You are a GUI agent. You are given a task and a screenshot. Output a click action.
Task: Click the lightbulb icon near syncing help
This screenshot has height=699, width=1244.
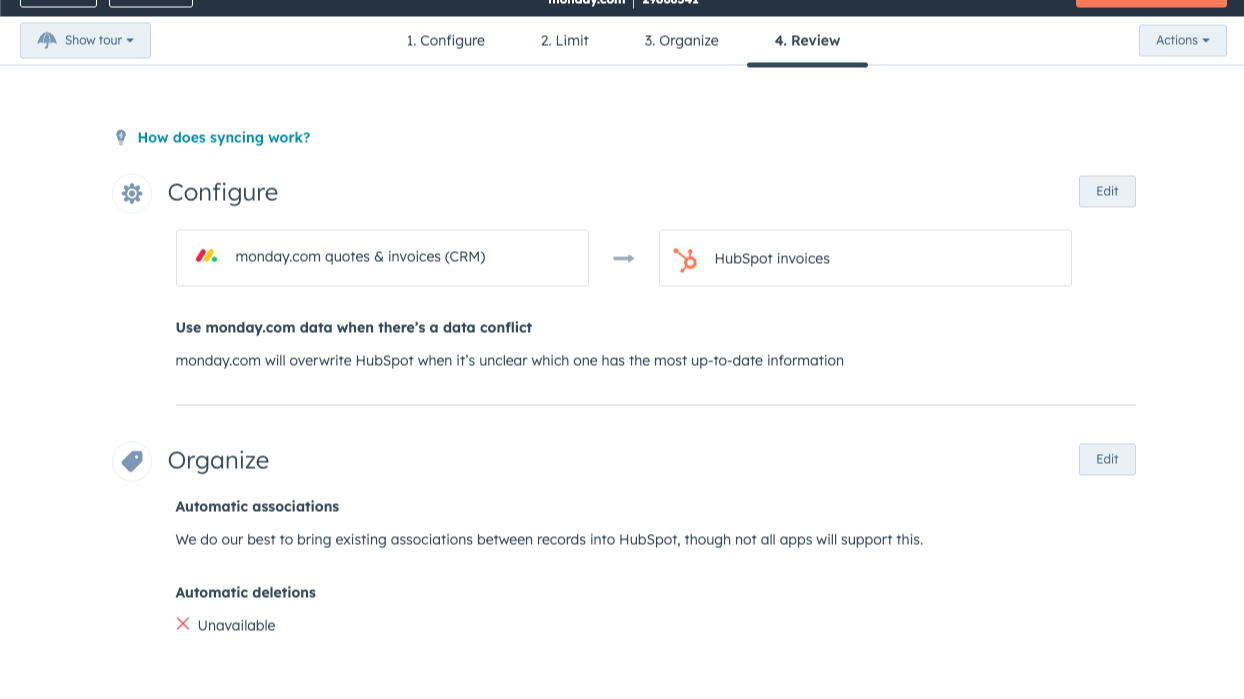point(121,138)
